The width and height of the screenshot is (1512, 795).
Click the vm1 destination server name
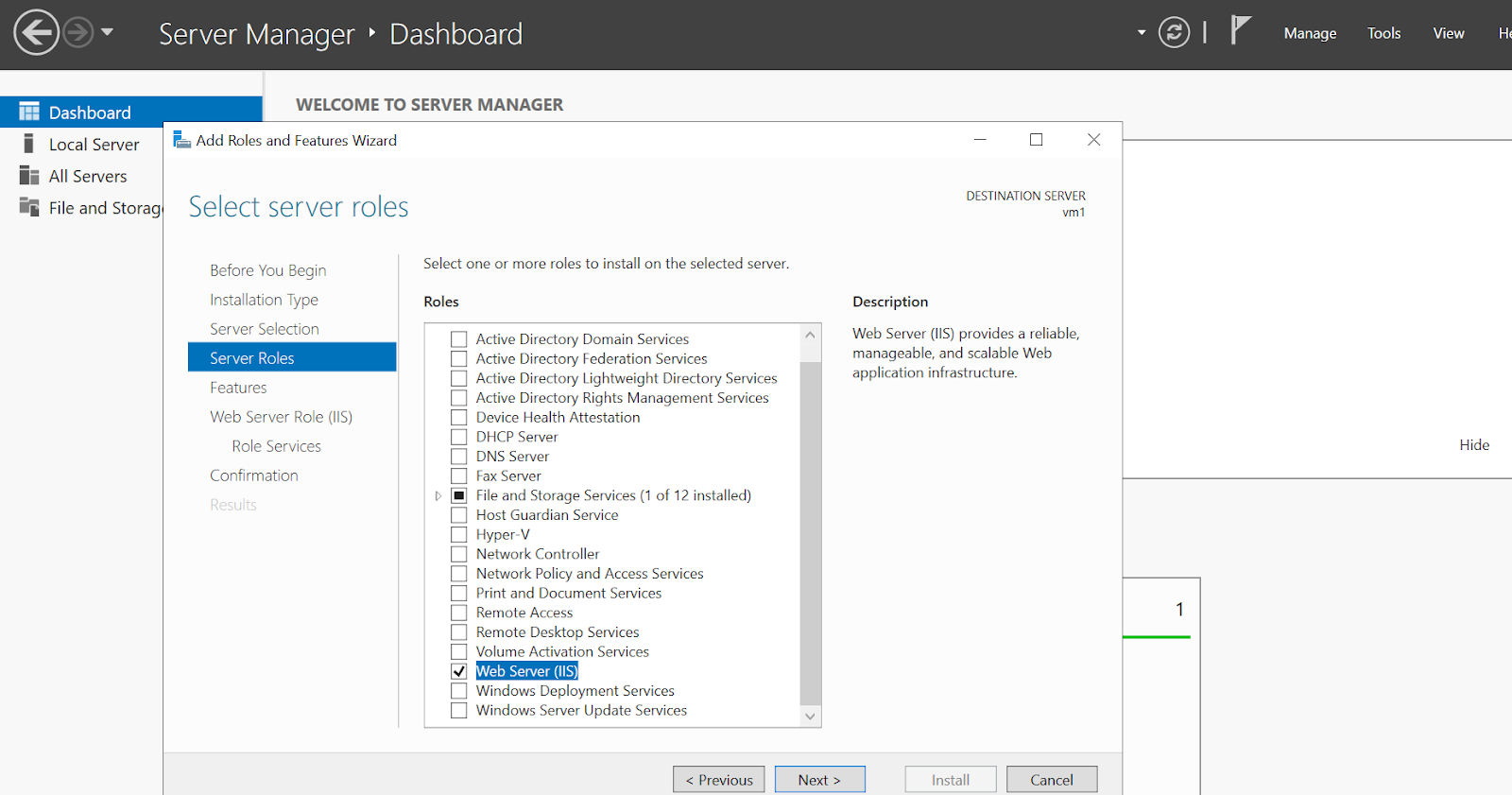[1074, 213]
